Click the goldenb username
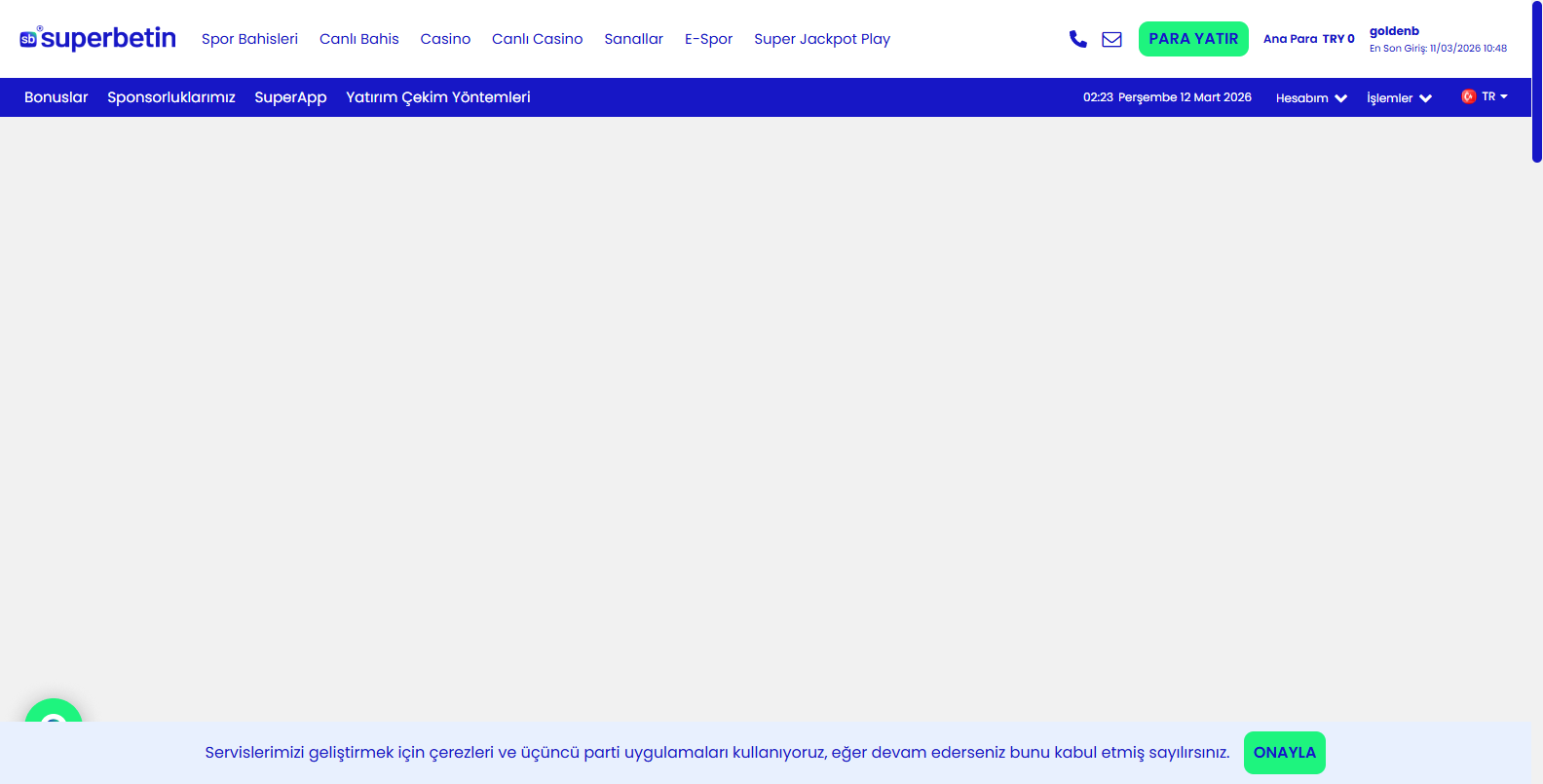Viewport: 1543px width, 784px height. click(x=1394, y=31)
